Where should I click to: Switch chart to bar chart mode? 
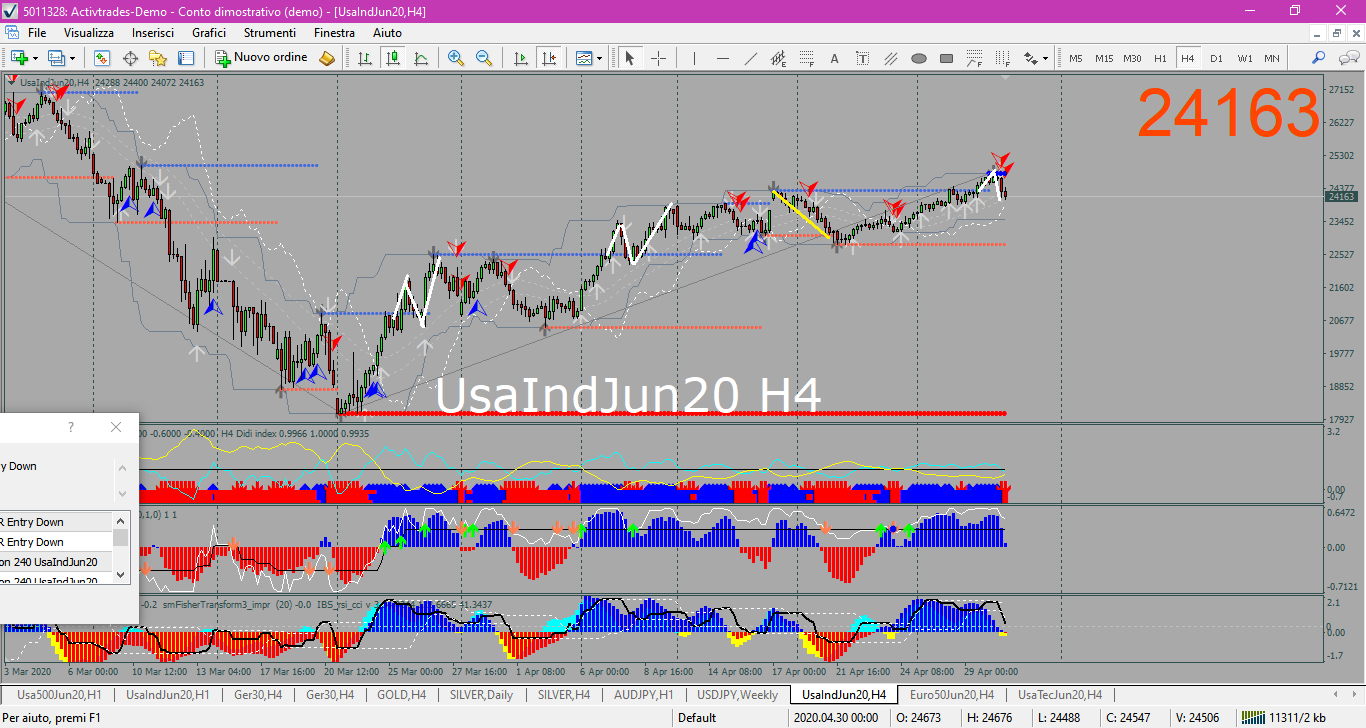pos(365,58)
